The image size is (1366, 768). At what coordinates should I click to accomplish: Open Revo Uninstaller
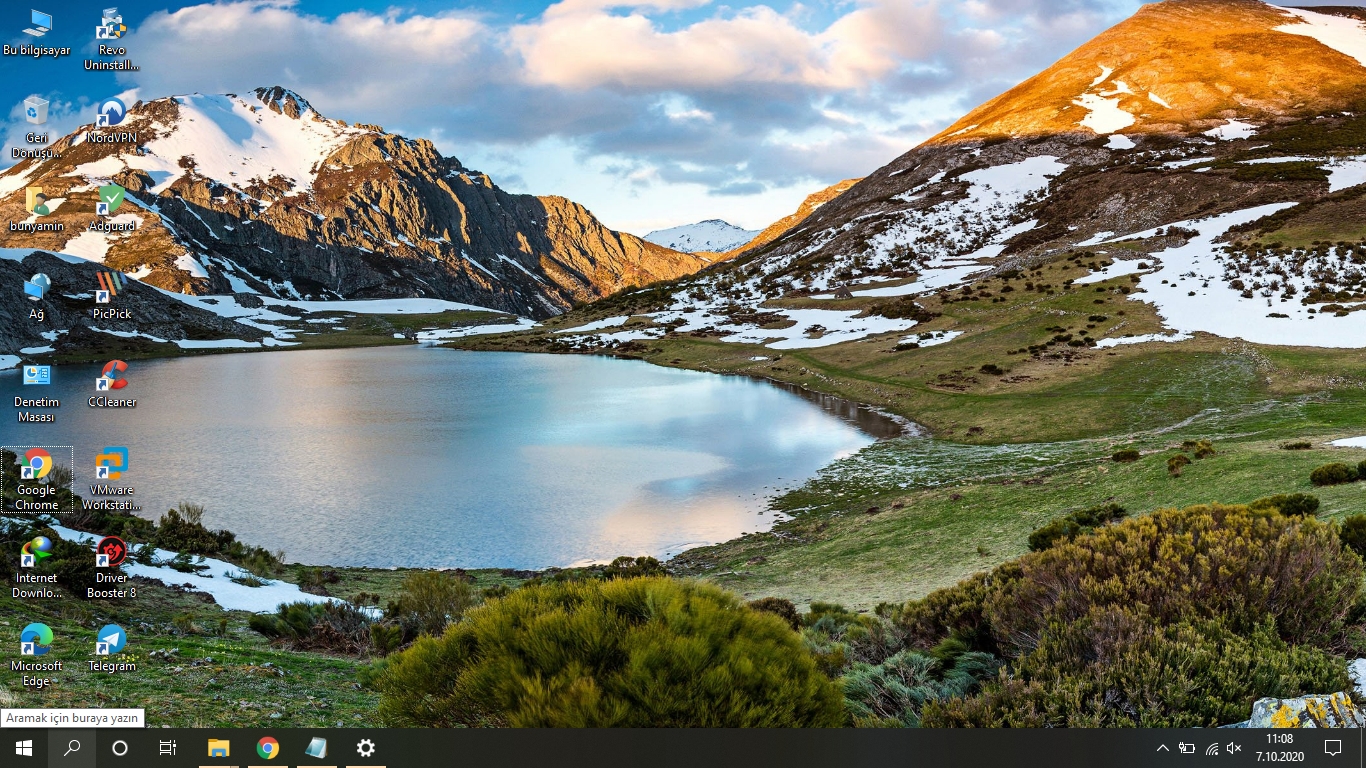111,24
